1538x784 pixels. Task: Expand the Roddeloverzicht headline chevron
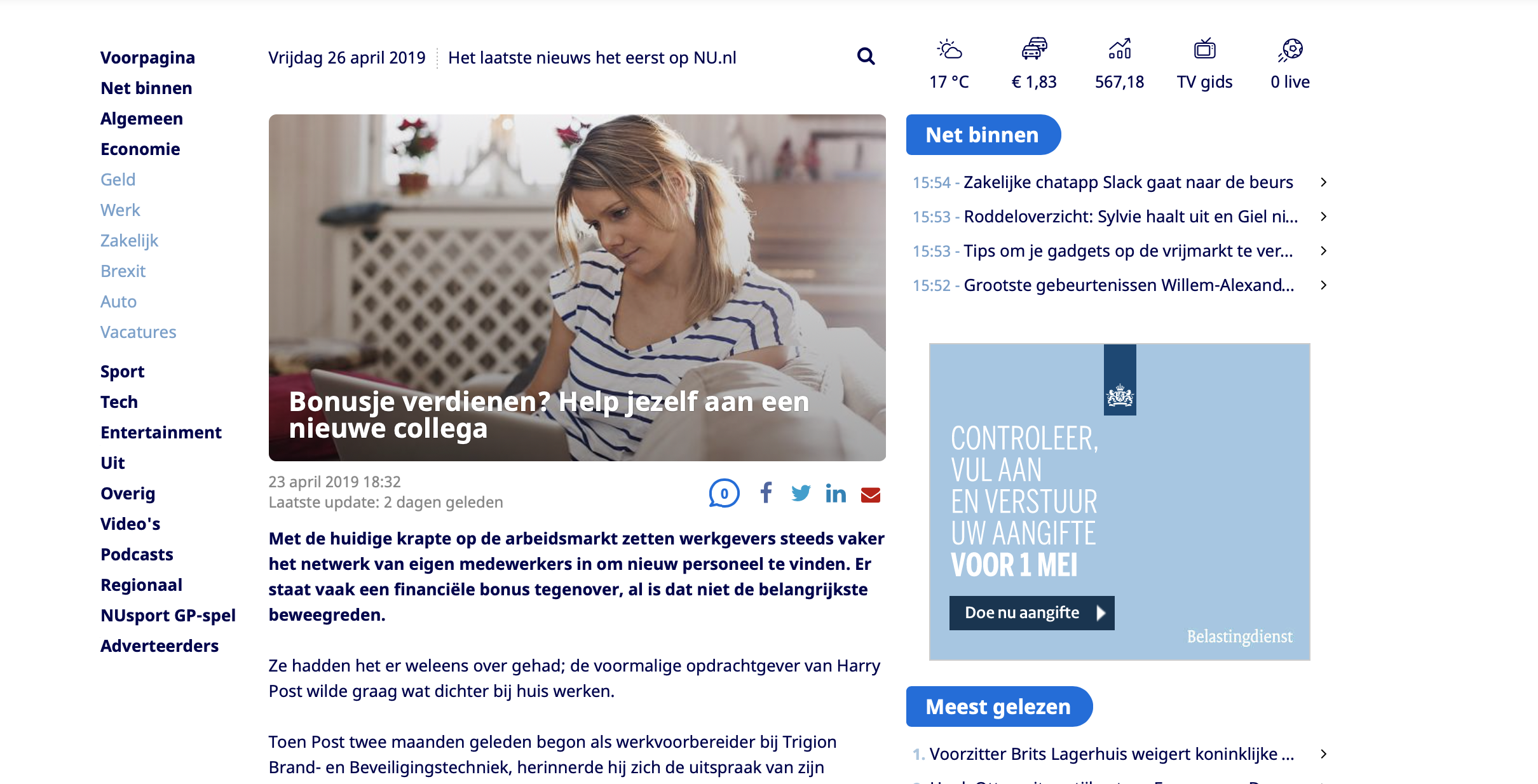[x=1323, y=217]
